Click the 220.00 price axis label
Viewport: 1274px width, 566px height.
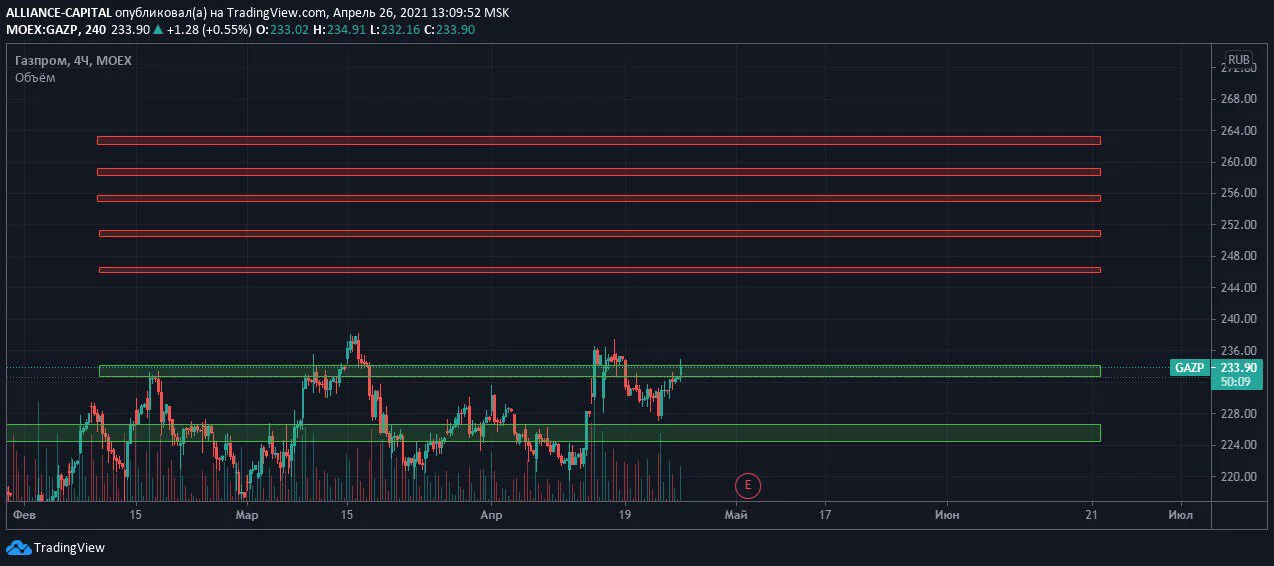pos(1238,477)
